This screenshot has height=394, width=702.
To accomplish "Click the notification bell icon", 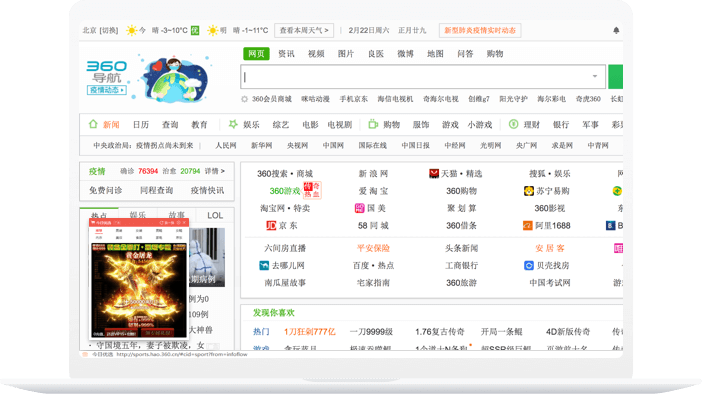I will 616,30.
